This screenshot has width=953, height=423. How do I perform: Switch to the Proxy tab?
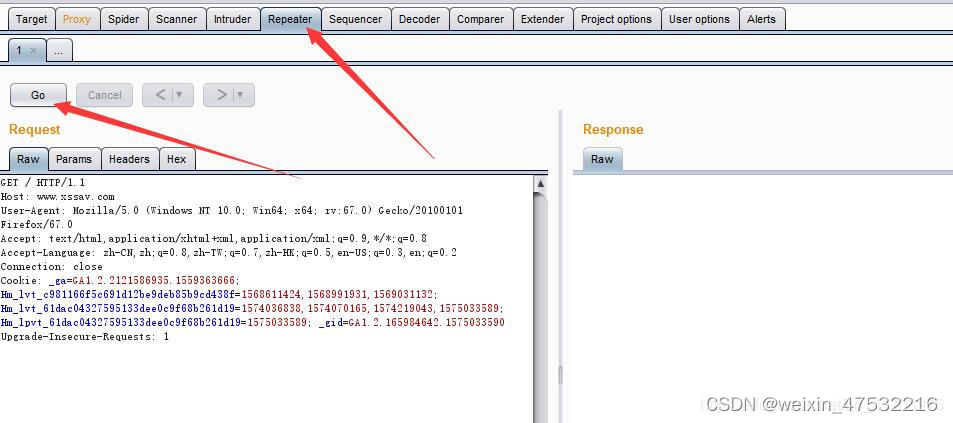(x=77, y=19)
